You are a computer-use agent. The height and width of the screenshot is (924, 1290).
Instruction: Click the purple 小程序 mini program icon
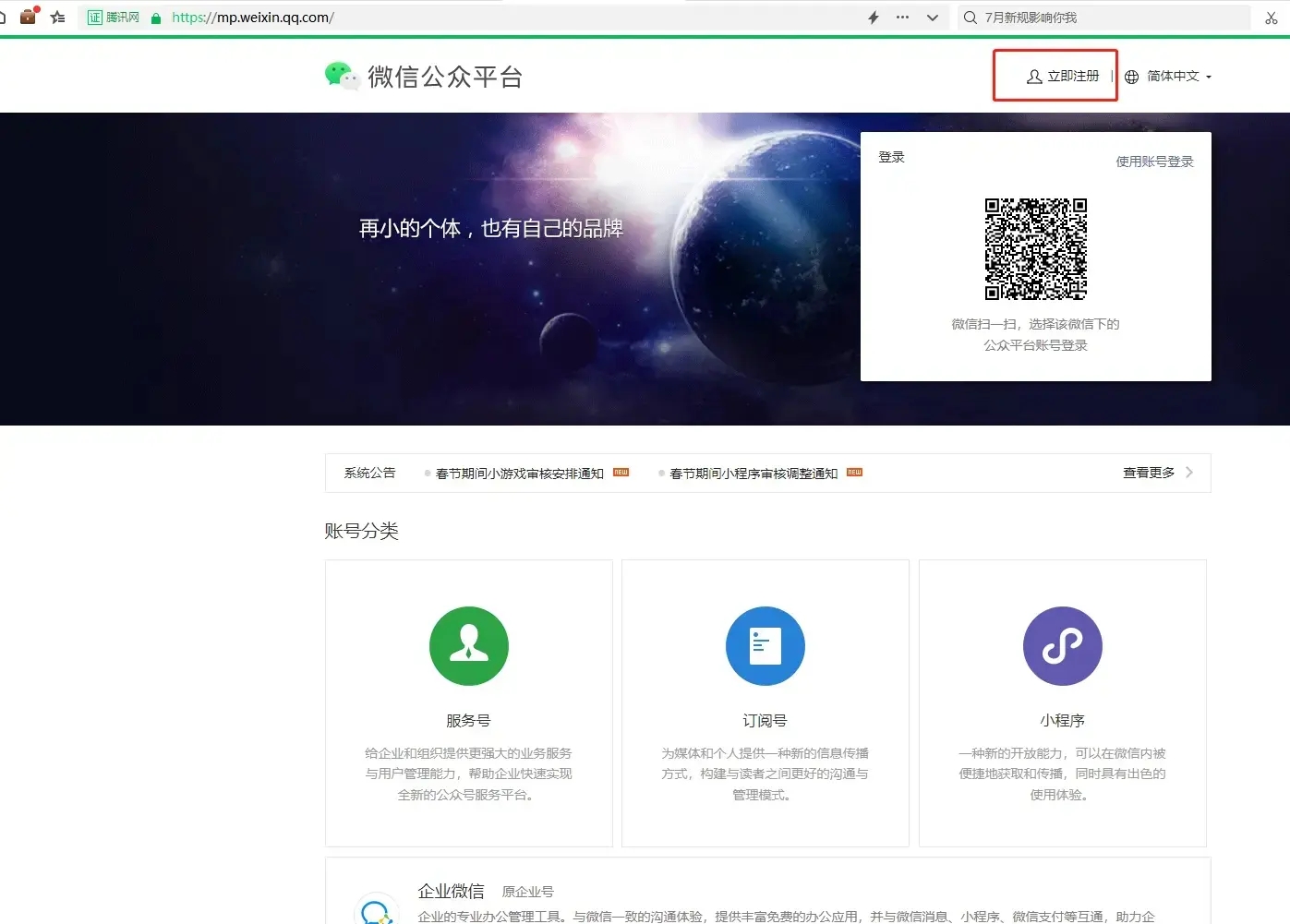click(1062, 646)
